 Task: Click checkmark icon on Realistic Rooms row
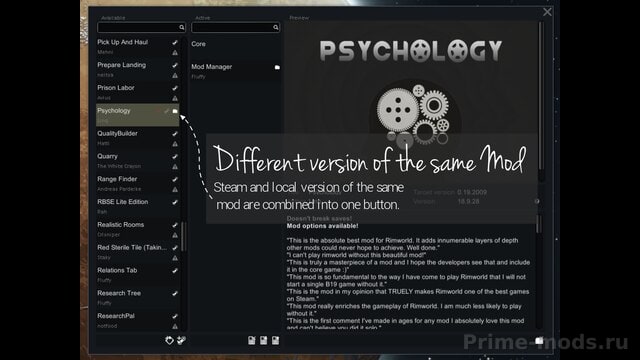click(175, 225)
